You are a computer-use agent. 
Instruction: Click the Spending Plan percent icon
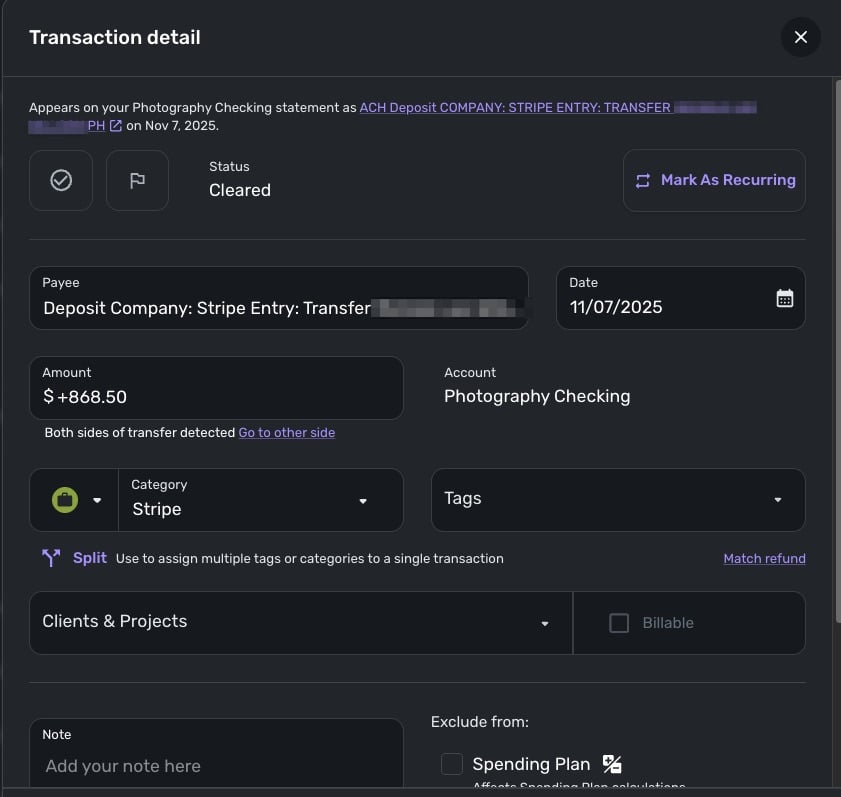612,765
